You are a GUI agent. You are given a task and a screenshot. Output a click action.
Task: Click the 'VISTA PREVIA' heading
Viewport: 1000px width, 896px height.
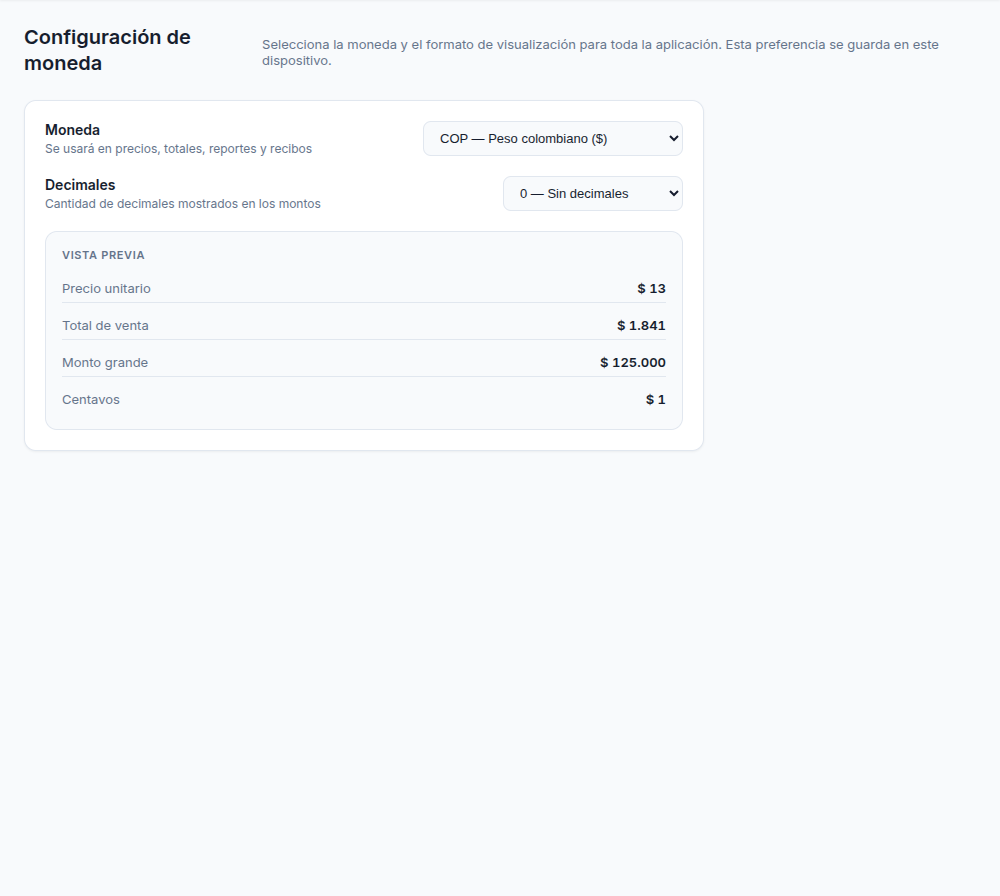pyautogui.click(x=103, y=255)
